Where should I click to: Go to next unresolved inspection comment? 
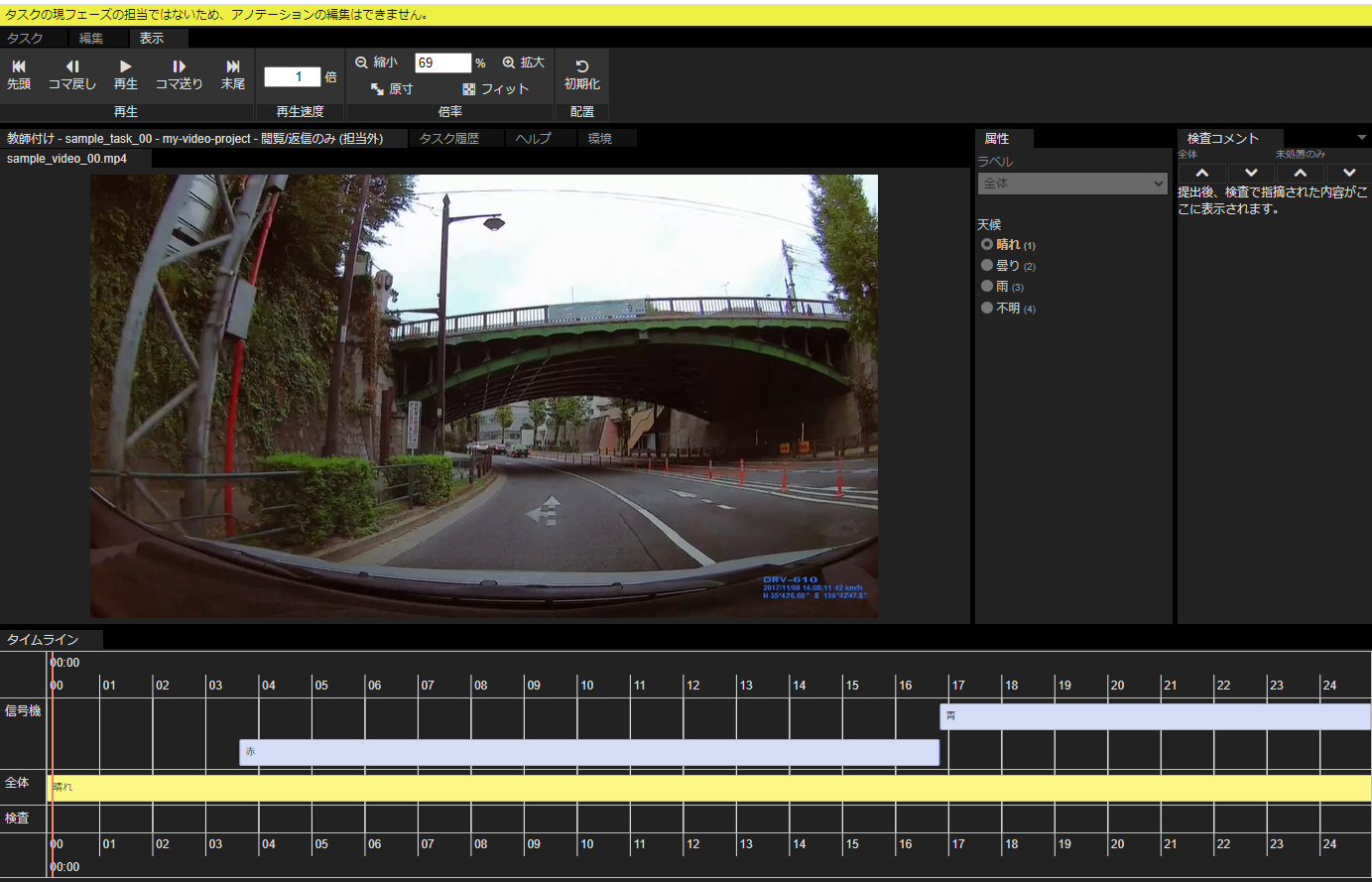(x=1348, y=174)
